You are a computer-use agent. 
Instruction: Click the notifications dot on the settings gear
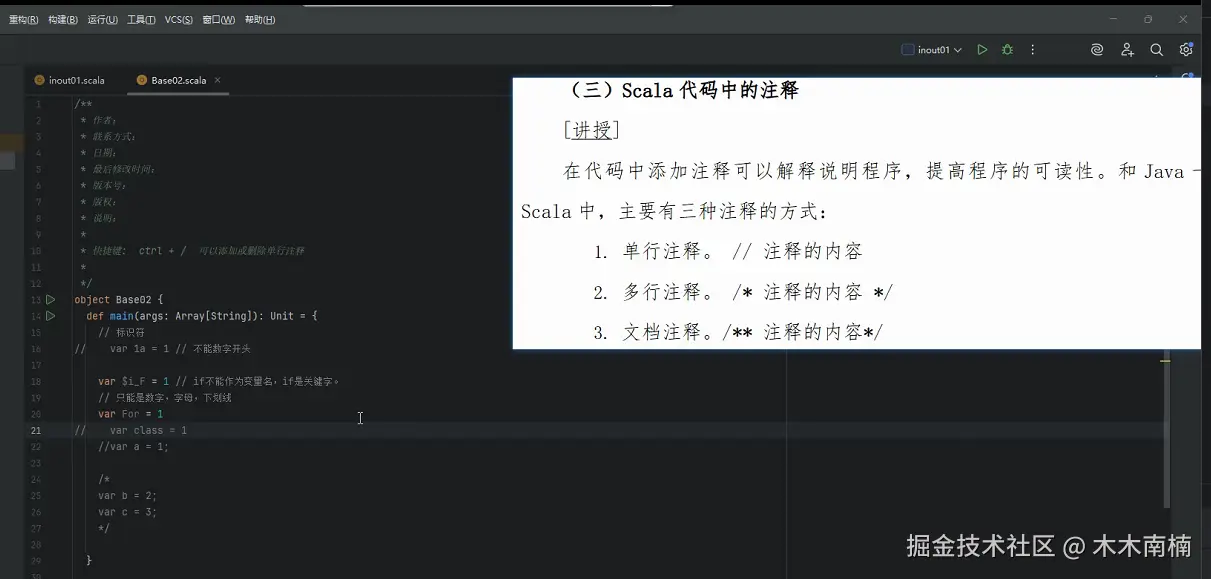coord(1191,43)
